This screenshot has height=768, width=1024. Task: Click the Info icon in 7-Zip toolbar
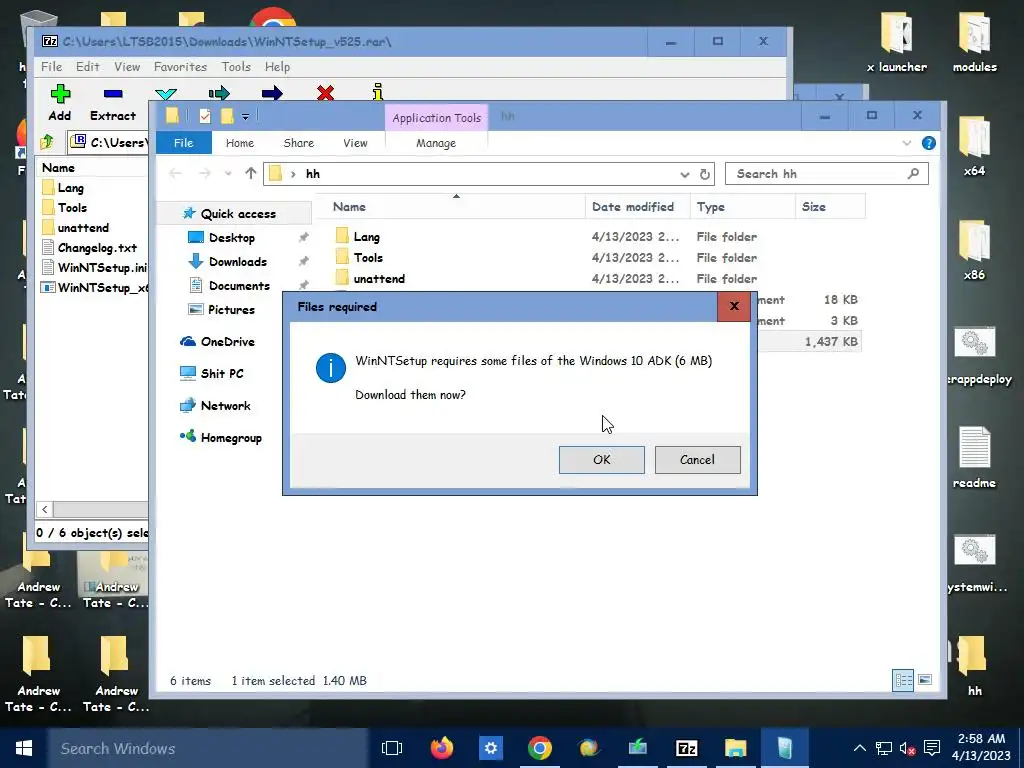(x=377, y=92)
